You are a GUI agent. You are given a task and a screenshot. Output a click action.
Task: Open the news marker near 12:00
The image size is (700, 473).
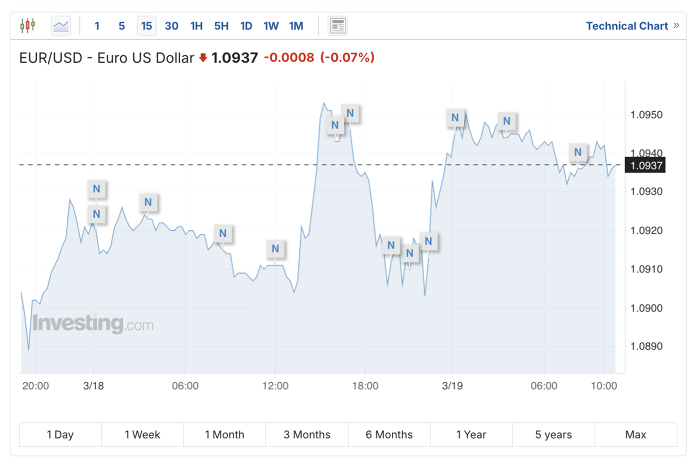click(x=275, y=249)
